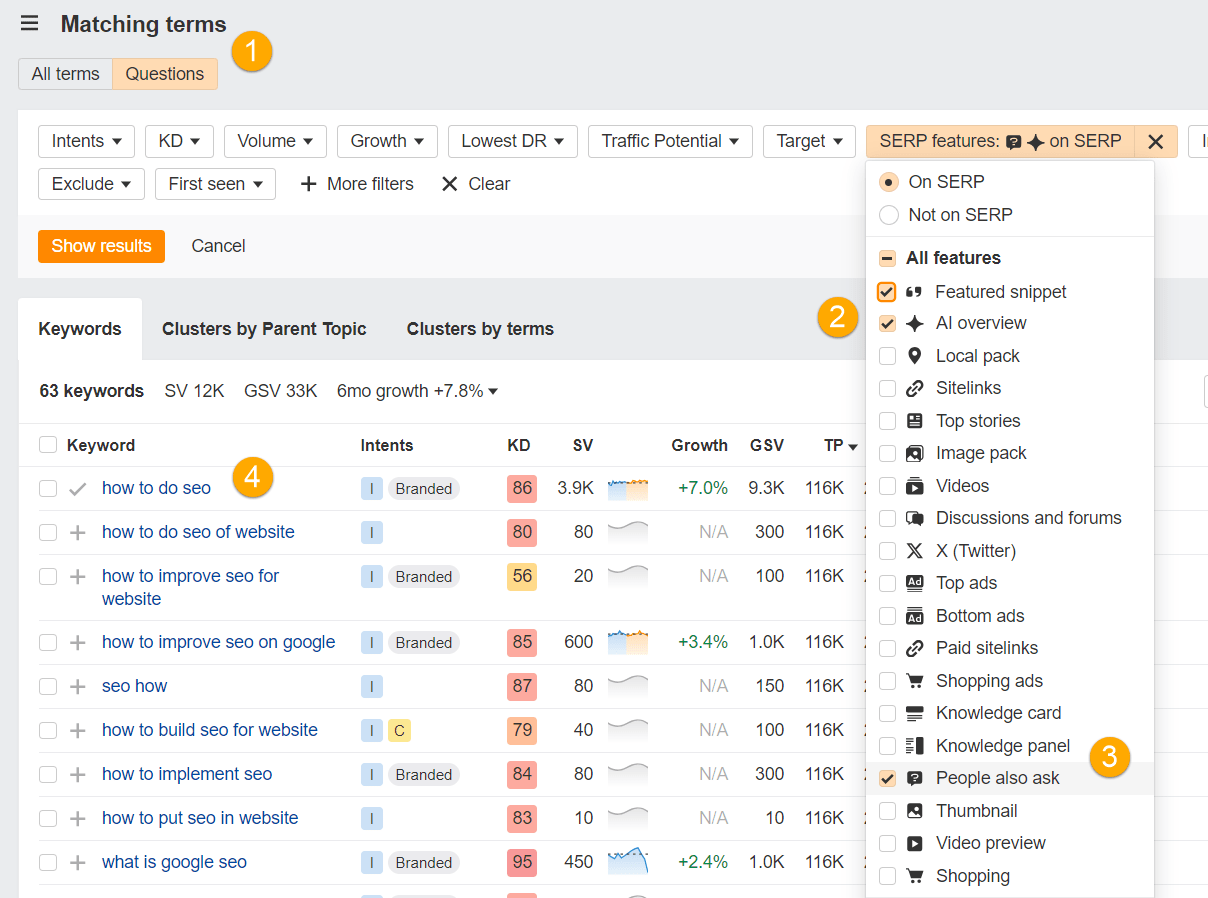Open the Volume filter dropdown
Viewport: 1208px width, 898px height.
pyautogui.click(x=275, y=141)
